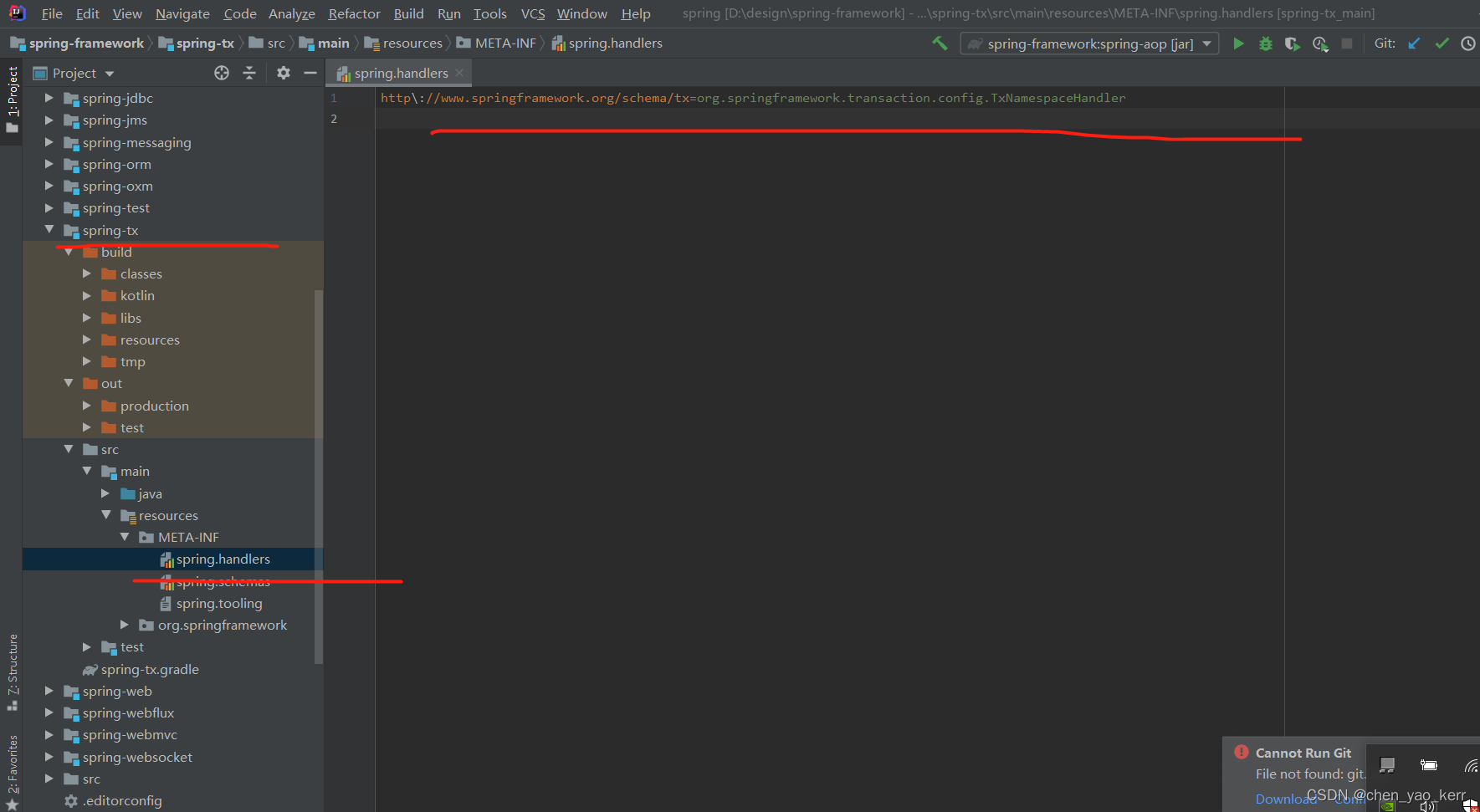This screenshot has height=812, width=1480.
Task: Click the IntelliJ IDEA logo icon
Action: pos(17,13)
